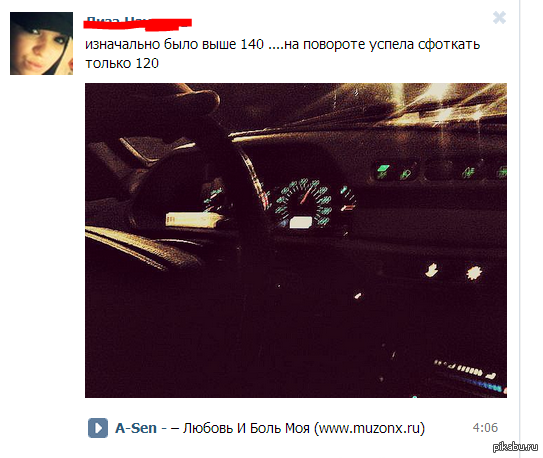Click the street lights through the windshield
This screenshot has height=458, width=543.
(x=433, y=104)
